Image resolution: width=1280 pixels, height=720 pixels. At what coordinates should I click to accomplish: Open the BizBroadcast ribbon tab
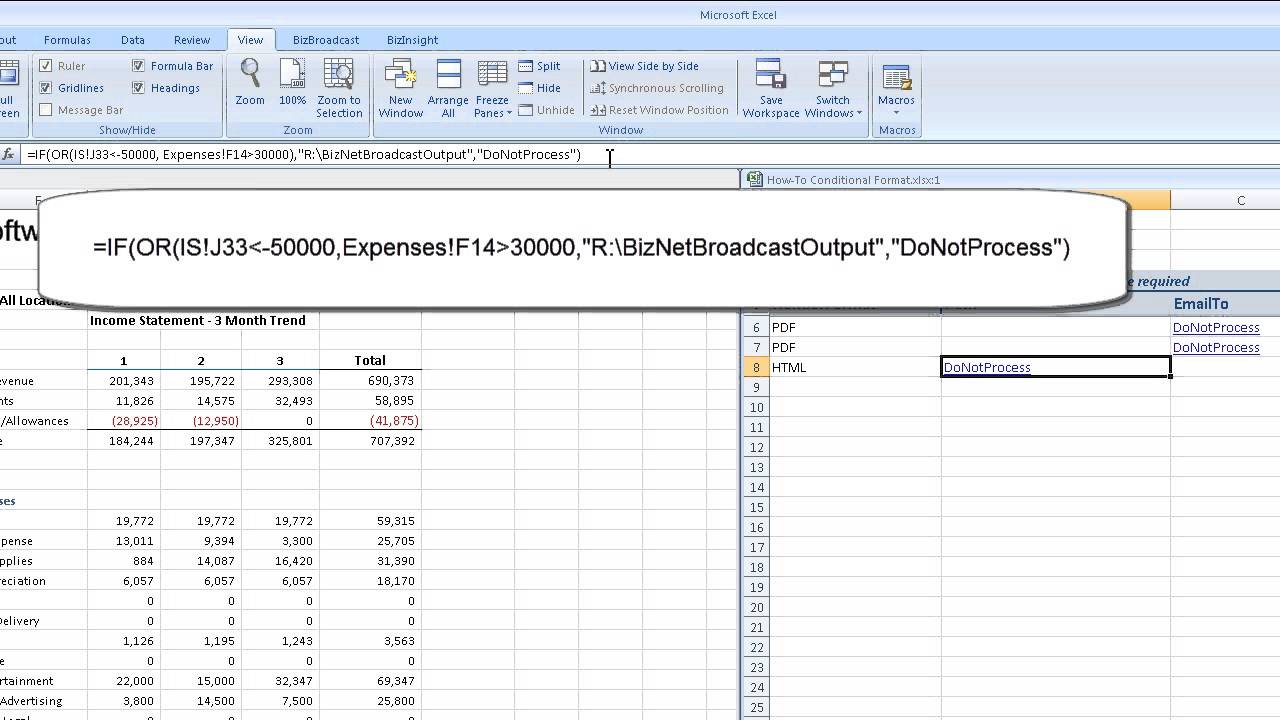pos(326,40)
